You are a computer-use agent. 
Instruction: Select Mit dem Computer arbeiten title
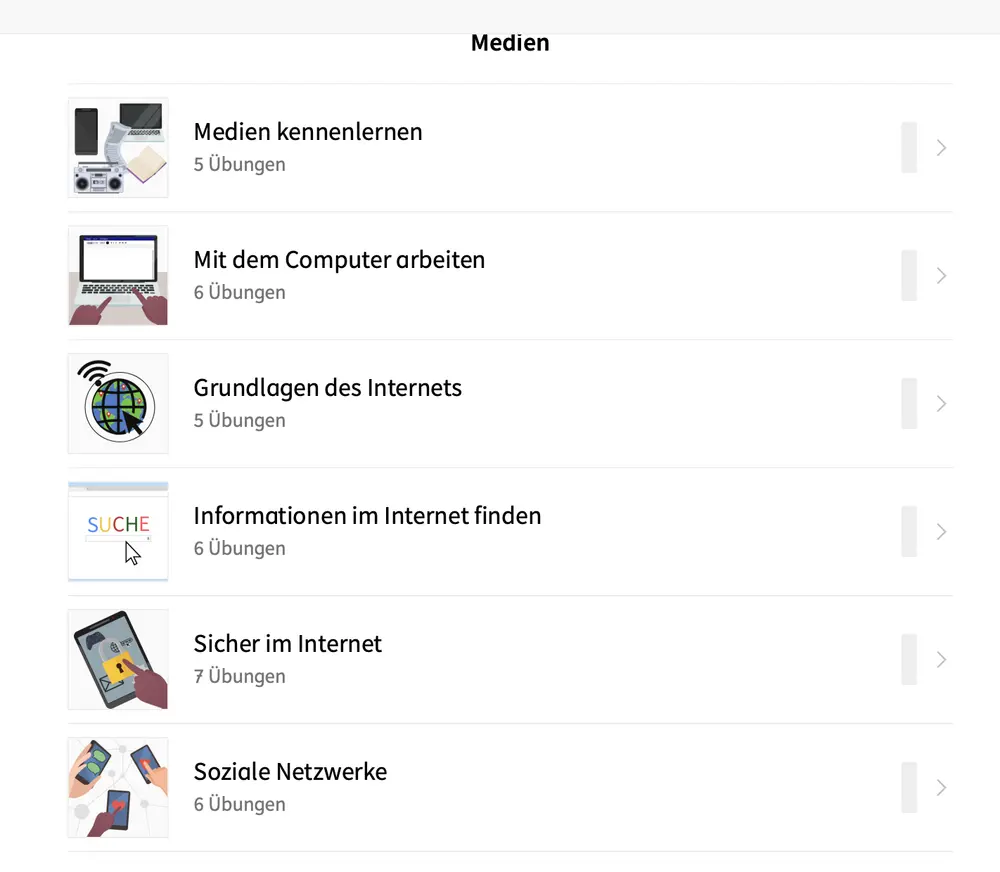(339, 260)
